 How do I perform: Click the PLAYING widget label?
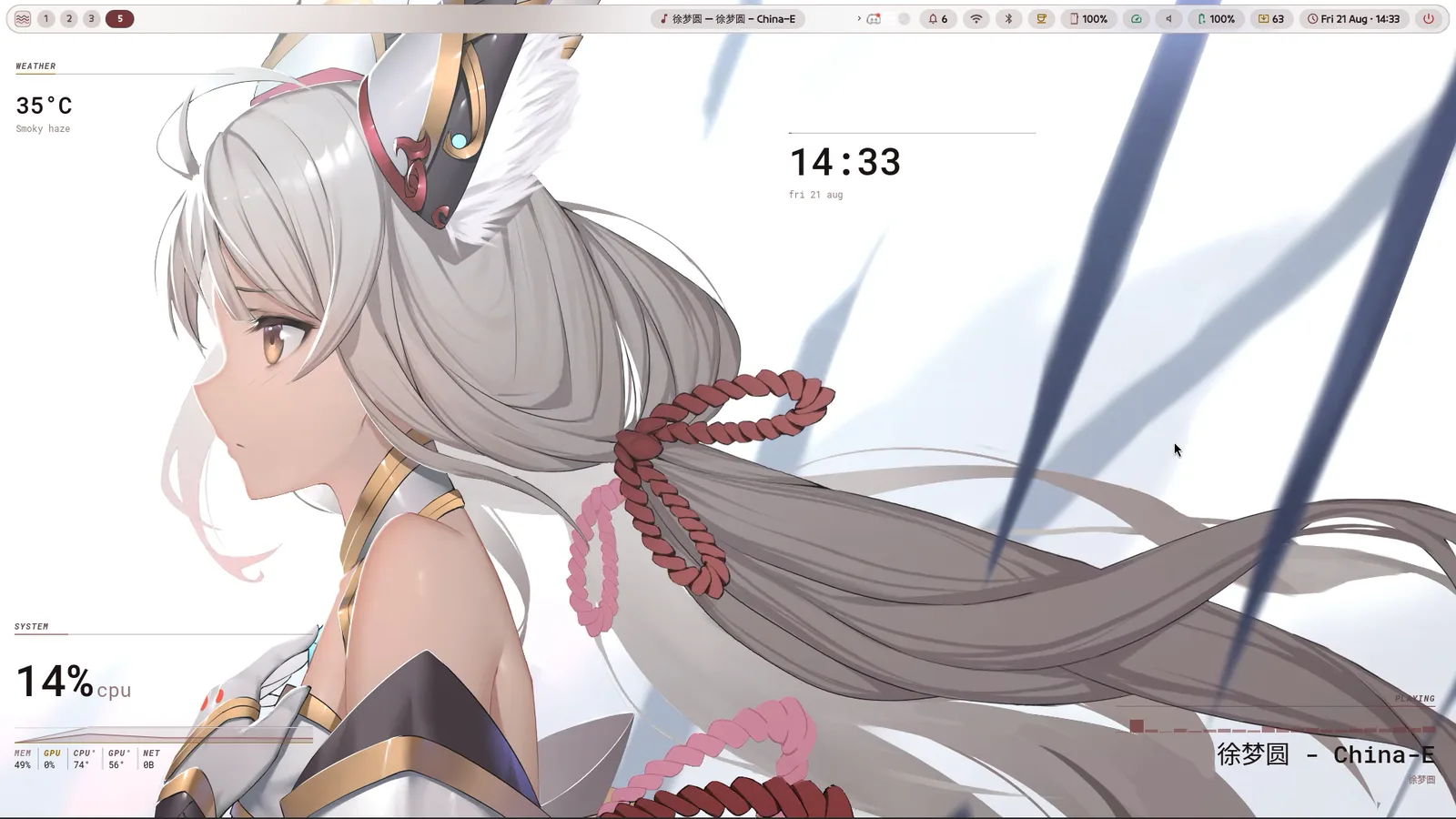point(1415,699)
